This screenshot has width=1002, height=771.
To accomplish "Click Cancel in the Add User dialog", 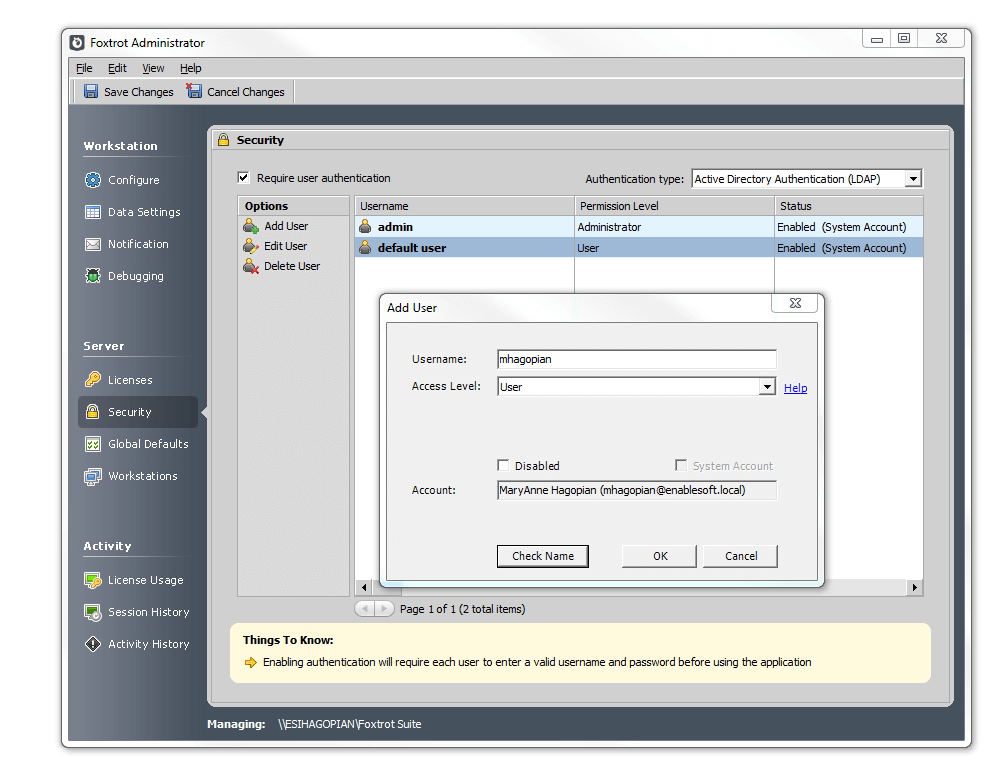I will click(741, 556).
